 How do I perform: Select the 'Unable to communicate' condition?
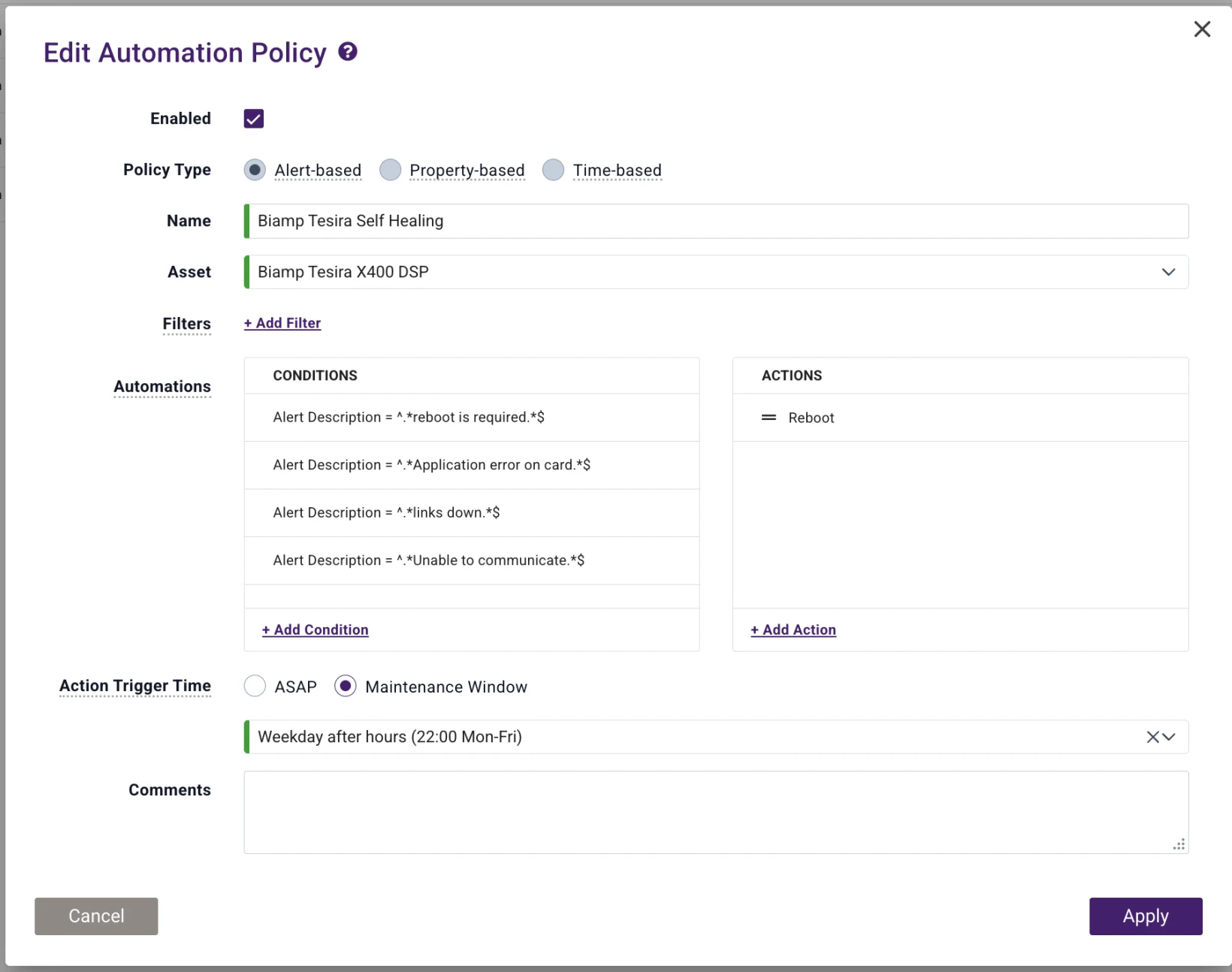[x=472, y=560]
